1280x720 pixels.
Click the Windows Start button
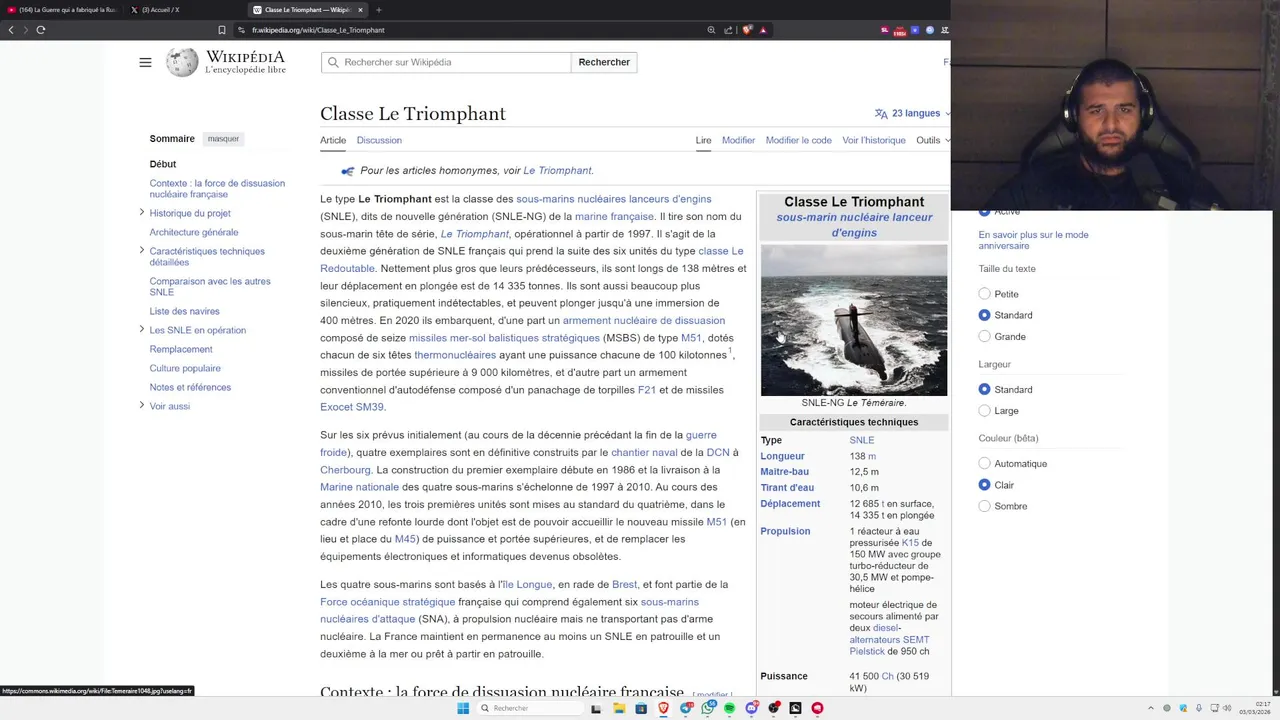(463, 708)
